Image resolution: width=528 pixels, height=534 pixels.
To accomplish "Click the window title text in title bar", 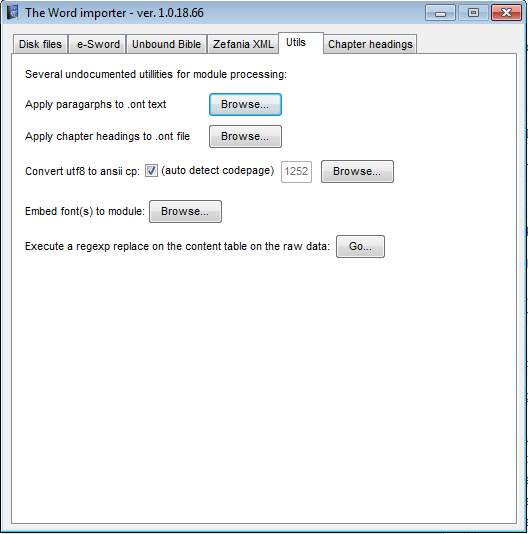I will click(x=114, y=13).
